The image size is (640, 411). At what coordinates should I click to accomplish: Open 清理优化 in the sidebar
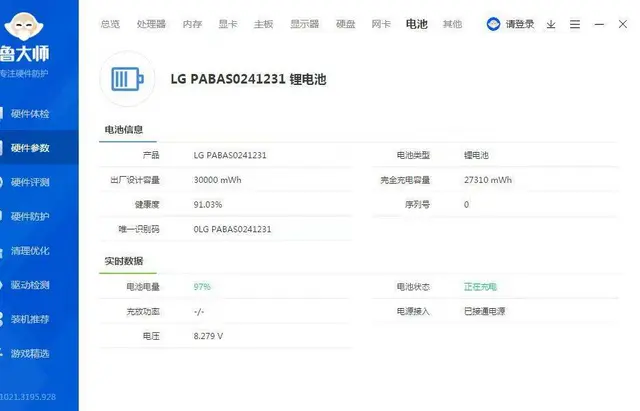(x=30, y=251)
